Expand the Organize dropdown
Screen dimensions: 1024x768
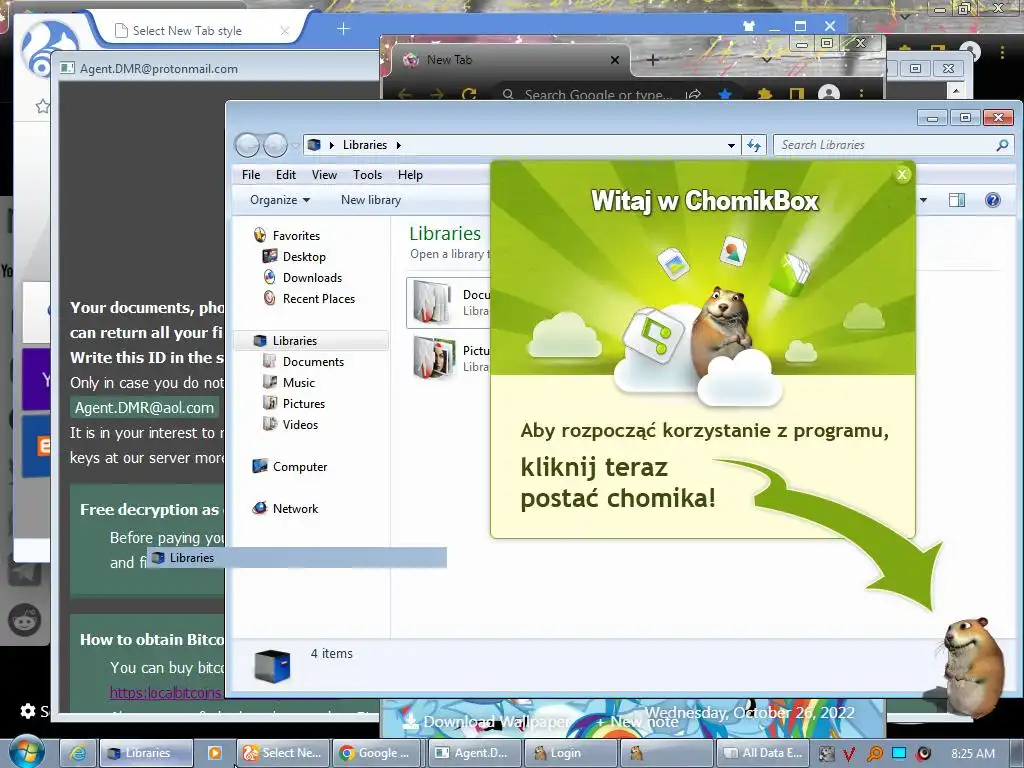point(280,200)
